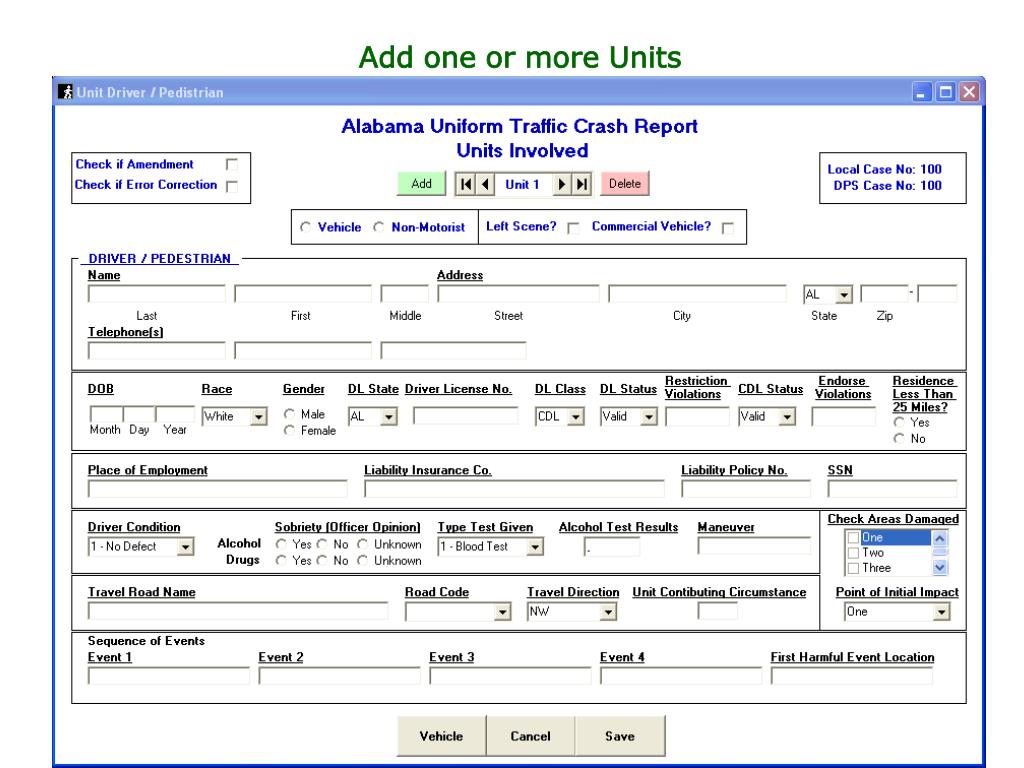The height and width of the screenshot is (768, 1024).
Task: Check the Commercial Vehicle? box
Action: coord(728,227)
